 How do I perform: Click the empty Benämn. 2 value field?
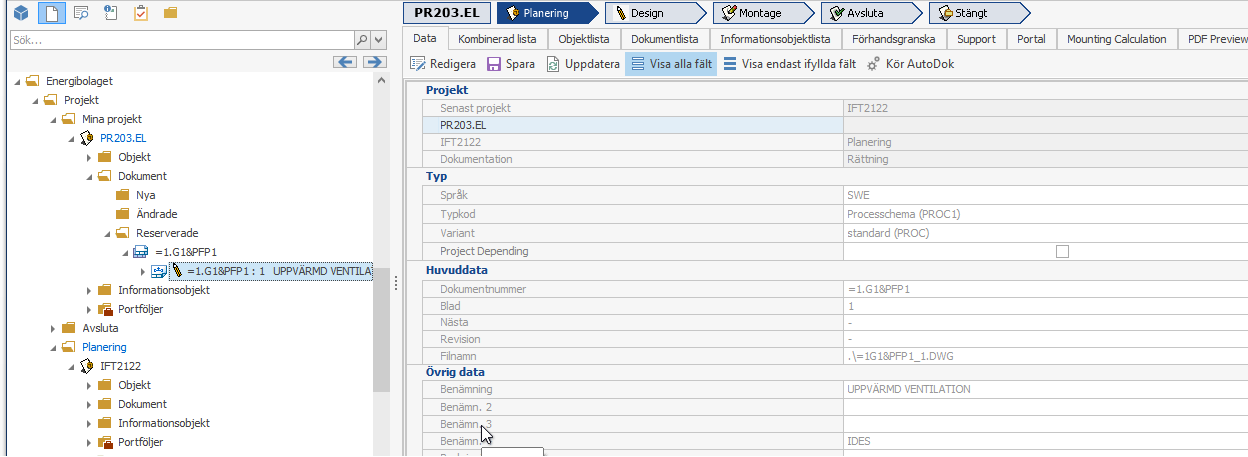(x=1045, y=407)
